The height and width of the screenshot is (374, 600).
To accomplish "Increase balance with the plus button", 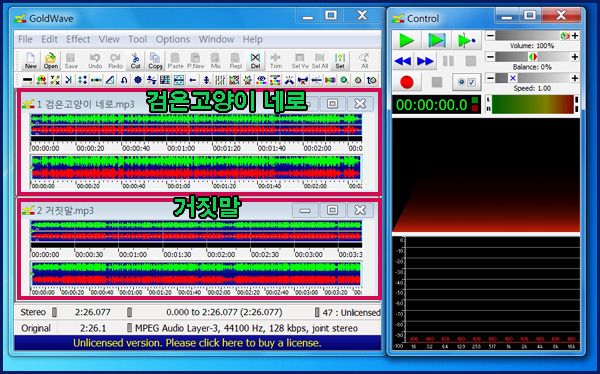I will tap(574, 57).
